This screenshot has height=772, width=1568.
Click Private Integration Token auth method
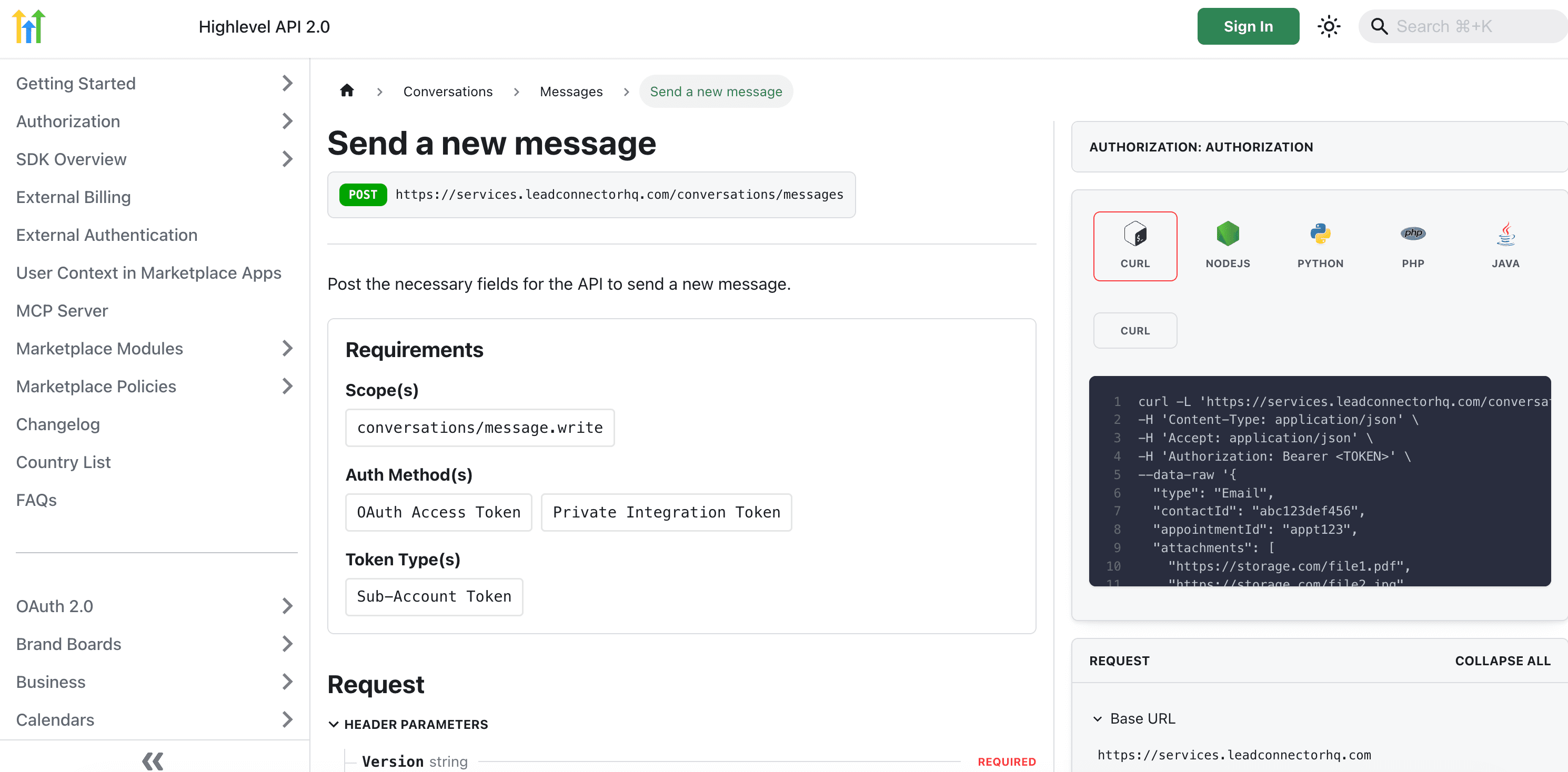(666, 512)
